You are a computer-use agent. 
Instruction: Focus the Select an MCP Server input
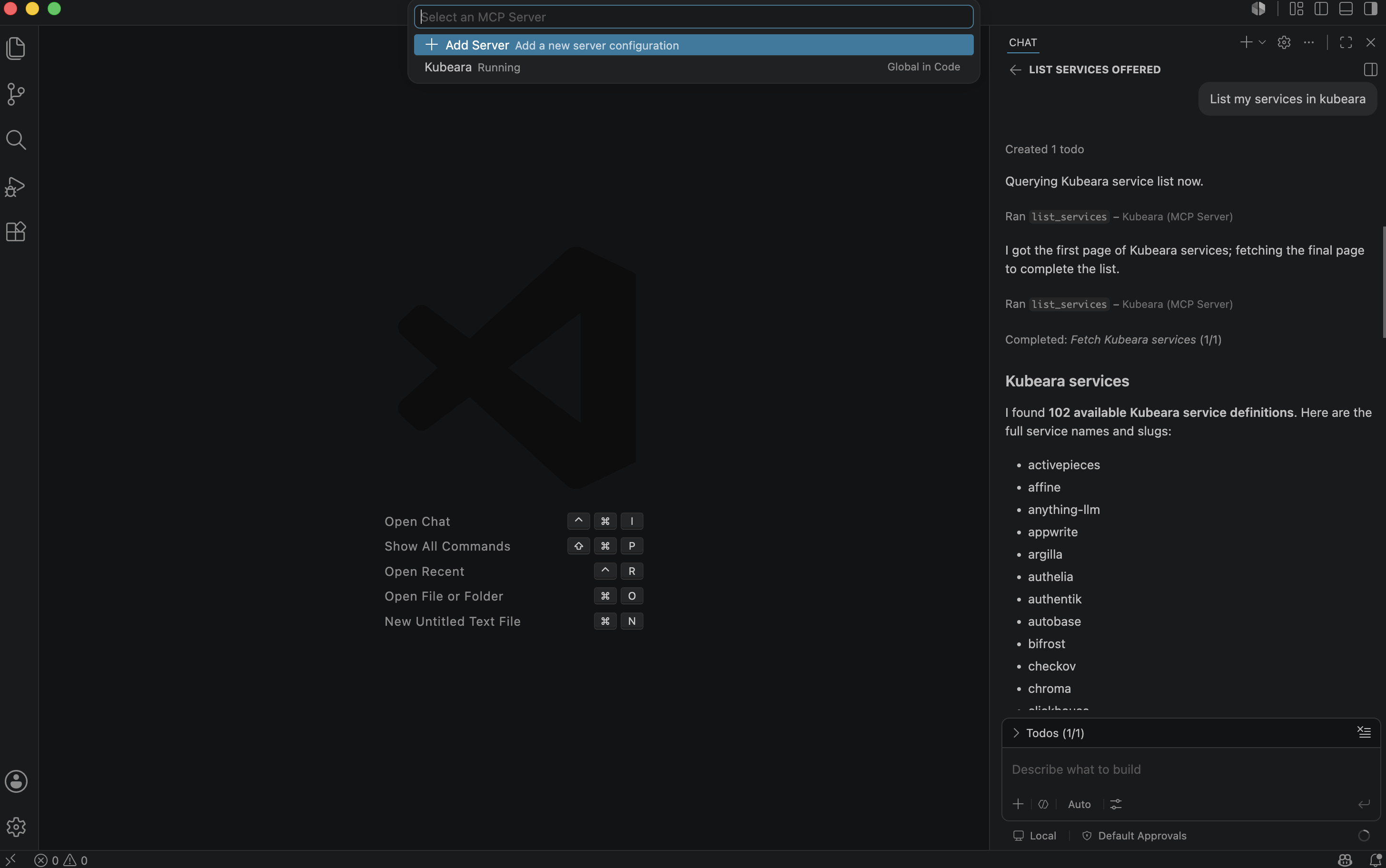693,17
